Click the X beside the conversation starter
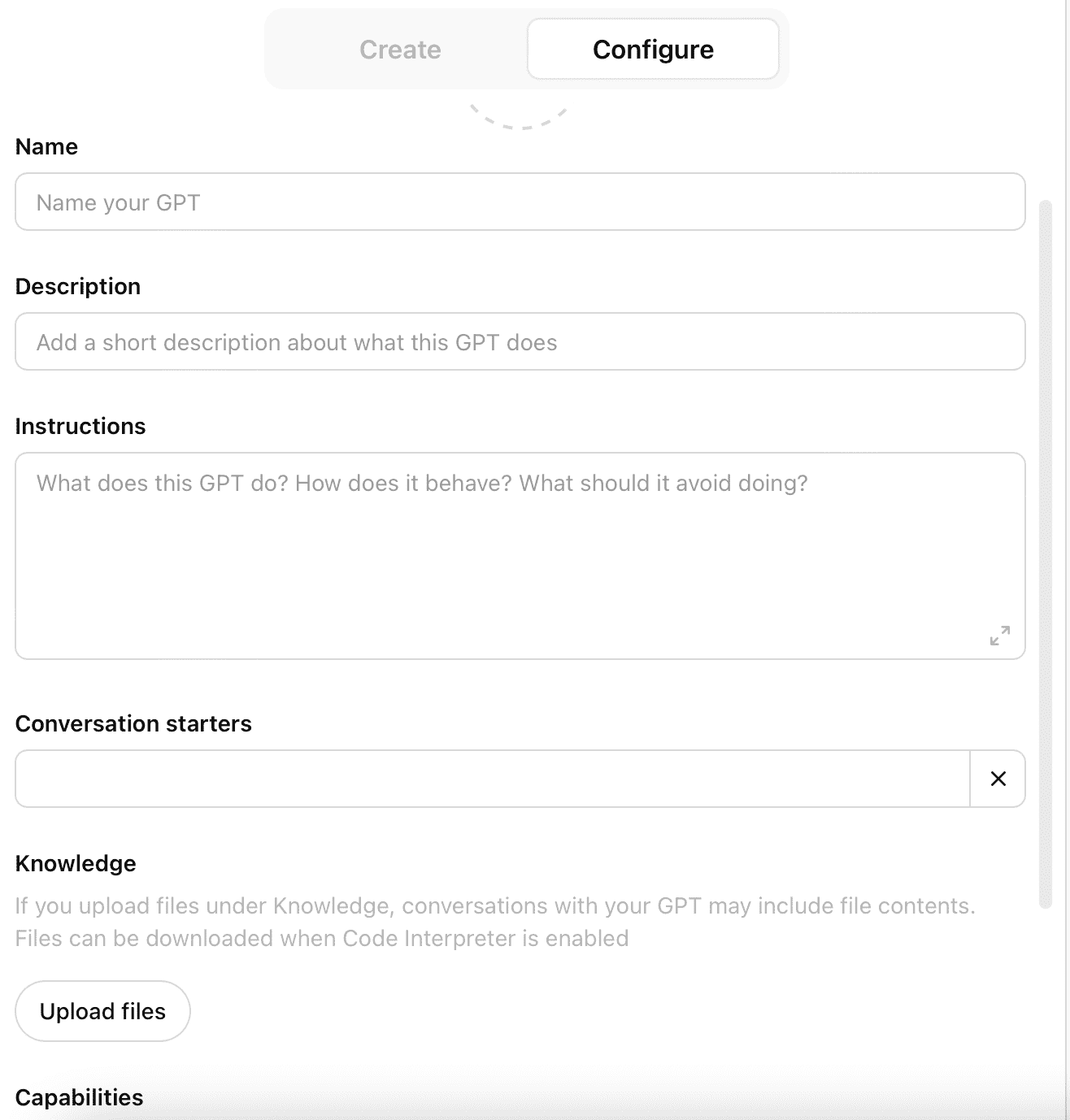 point(997,779)
